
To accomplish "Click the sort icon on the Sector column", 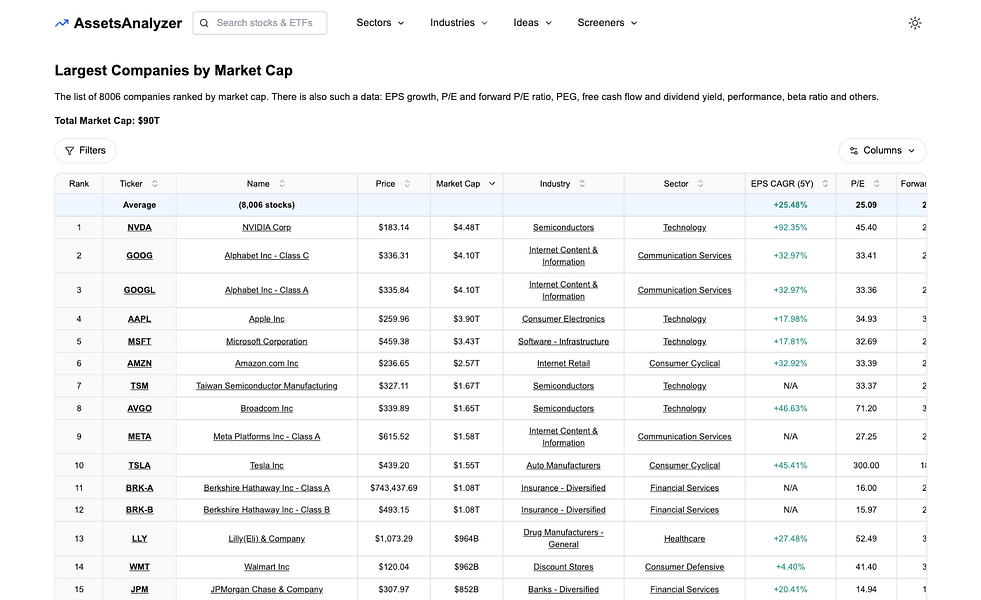I will click(x=701, y=183).
